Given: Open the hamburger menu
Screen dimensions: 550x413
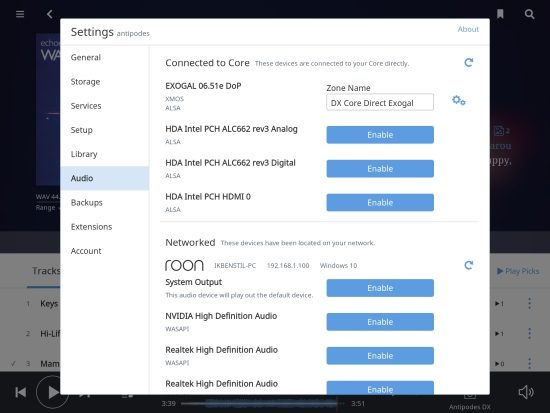Looking at the screenshot, I should pyautogui.click(x=20, y=14).
